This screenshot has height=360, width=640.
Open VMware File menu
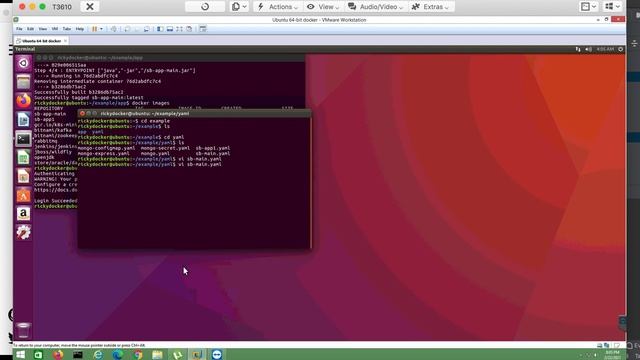tap(19, 29)
